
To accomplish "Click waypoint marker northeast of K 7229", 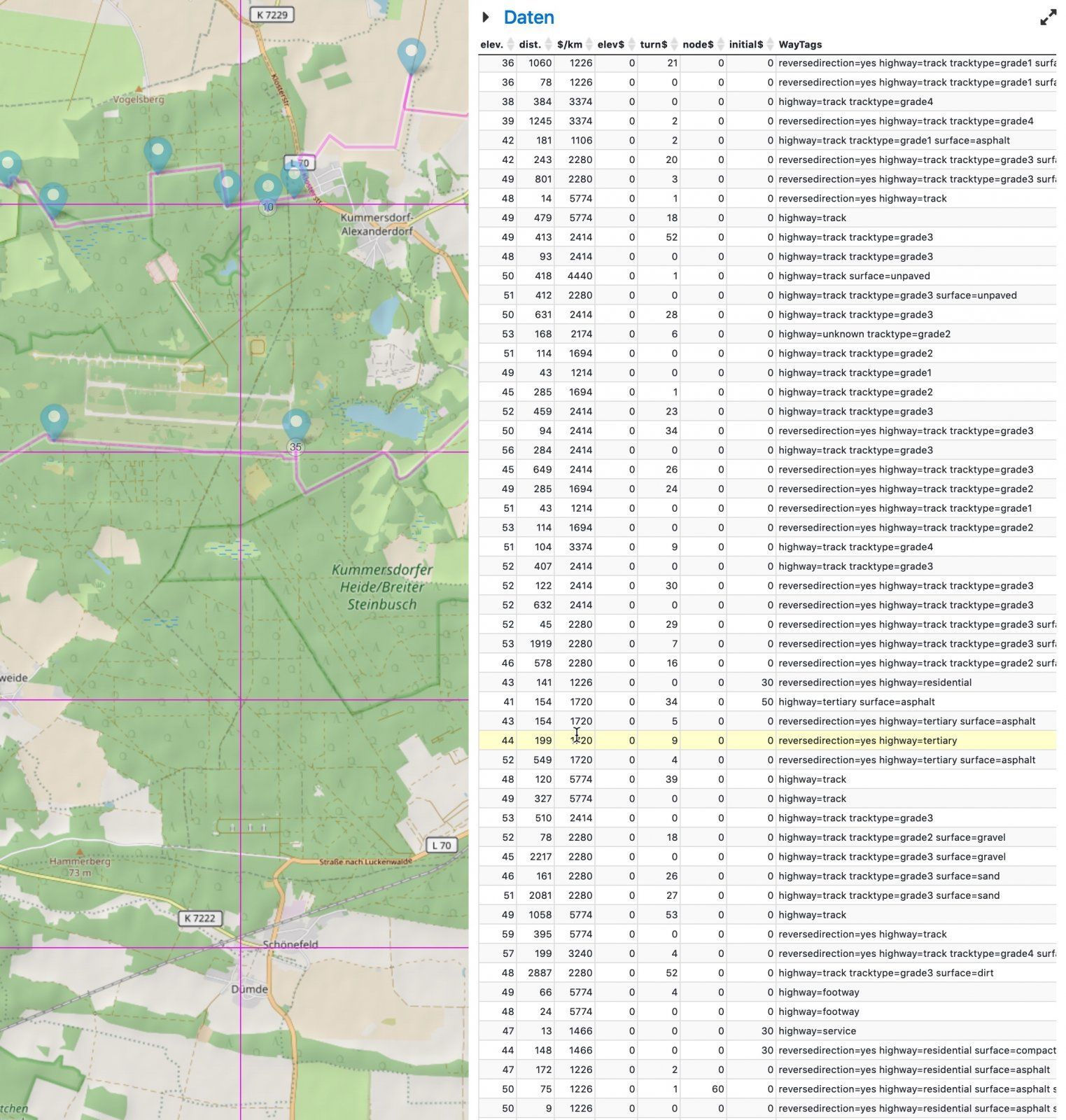I will (x=411, y=55).
